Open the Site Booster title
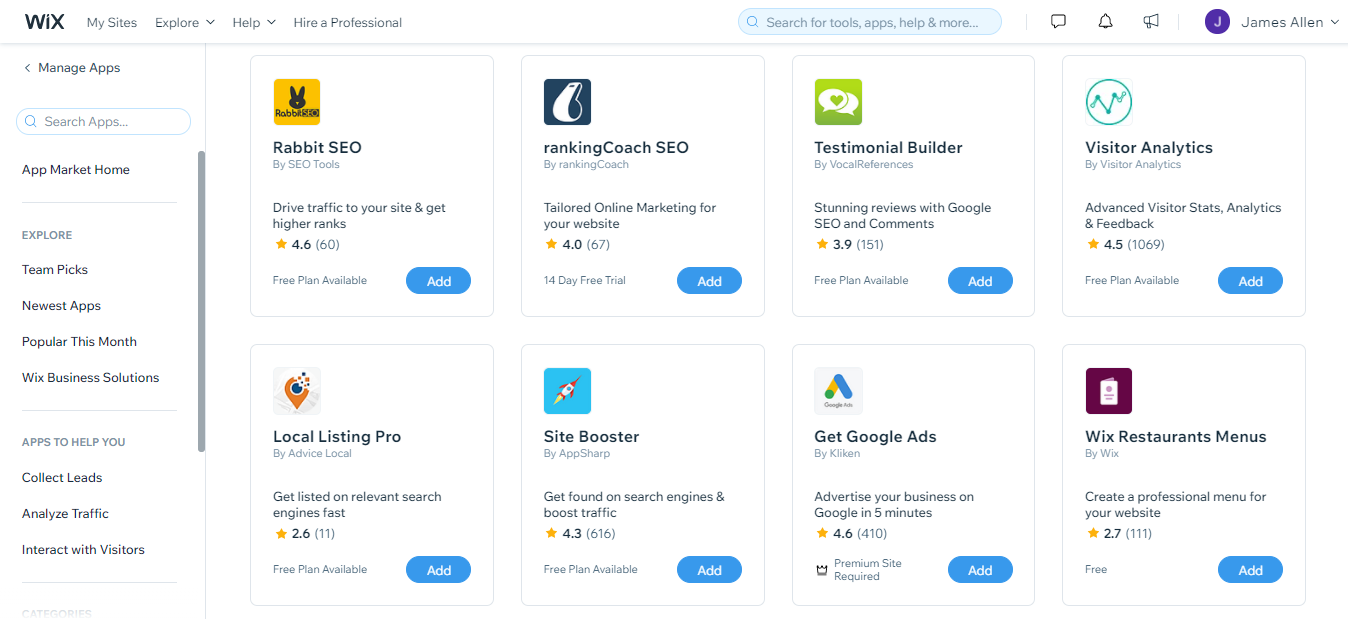The image size is (1348, 619). click(x=591, y=437)
